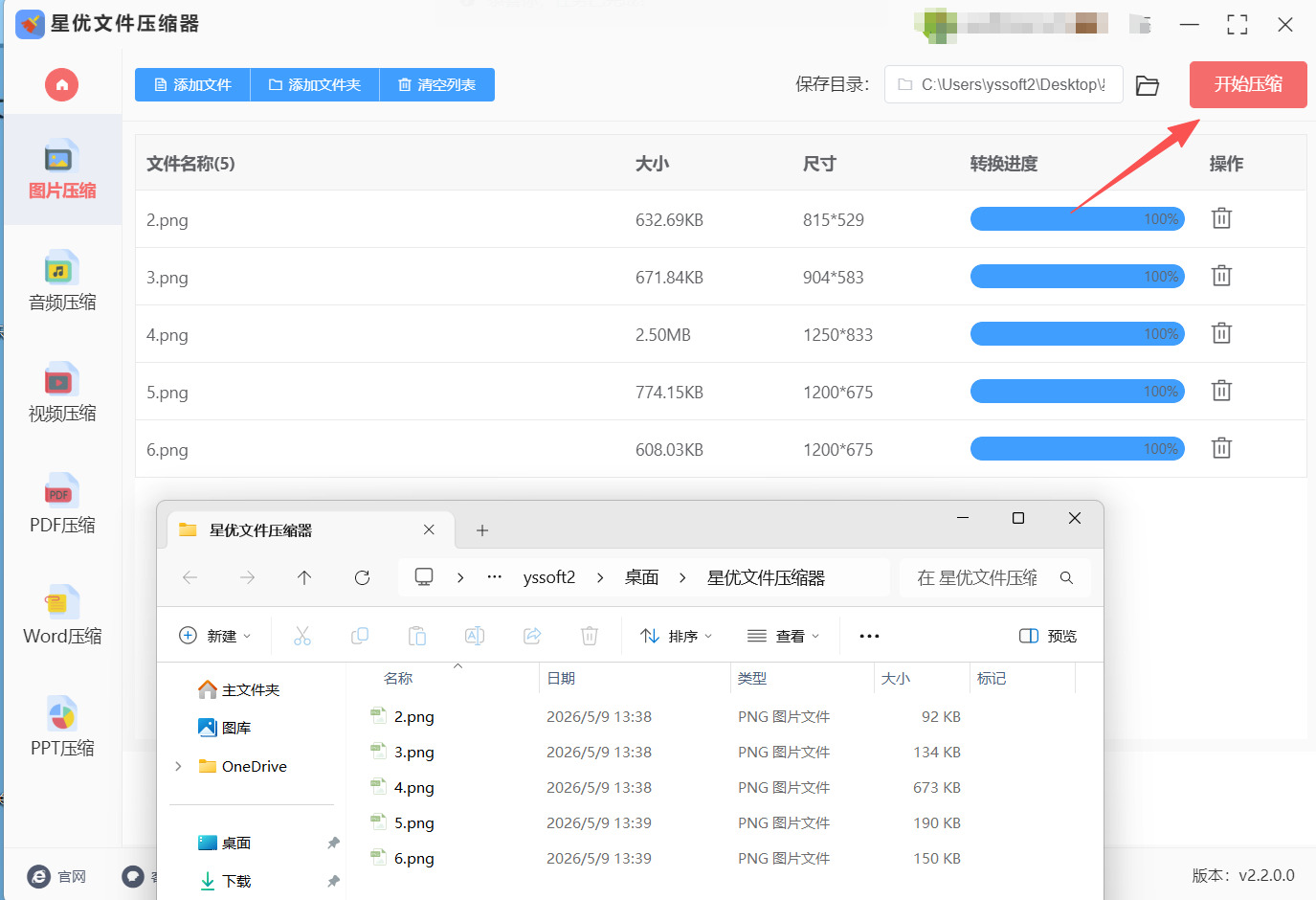Click yssoft2 breadcrumb
The width and height of the screenshot is (1316, 900).
pos(549,577)
